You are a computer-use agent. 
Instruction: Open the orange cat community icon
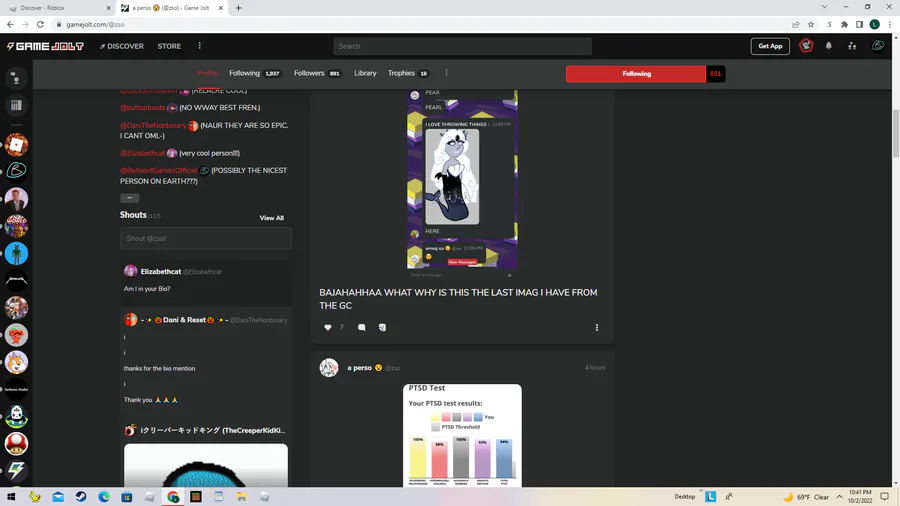coord(16,363)
